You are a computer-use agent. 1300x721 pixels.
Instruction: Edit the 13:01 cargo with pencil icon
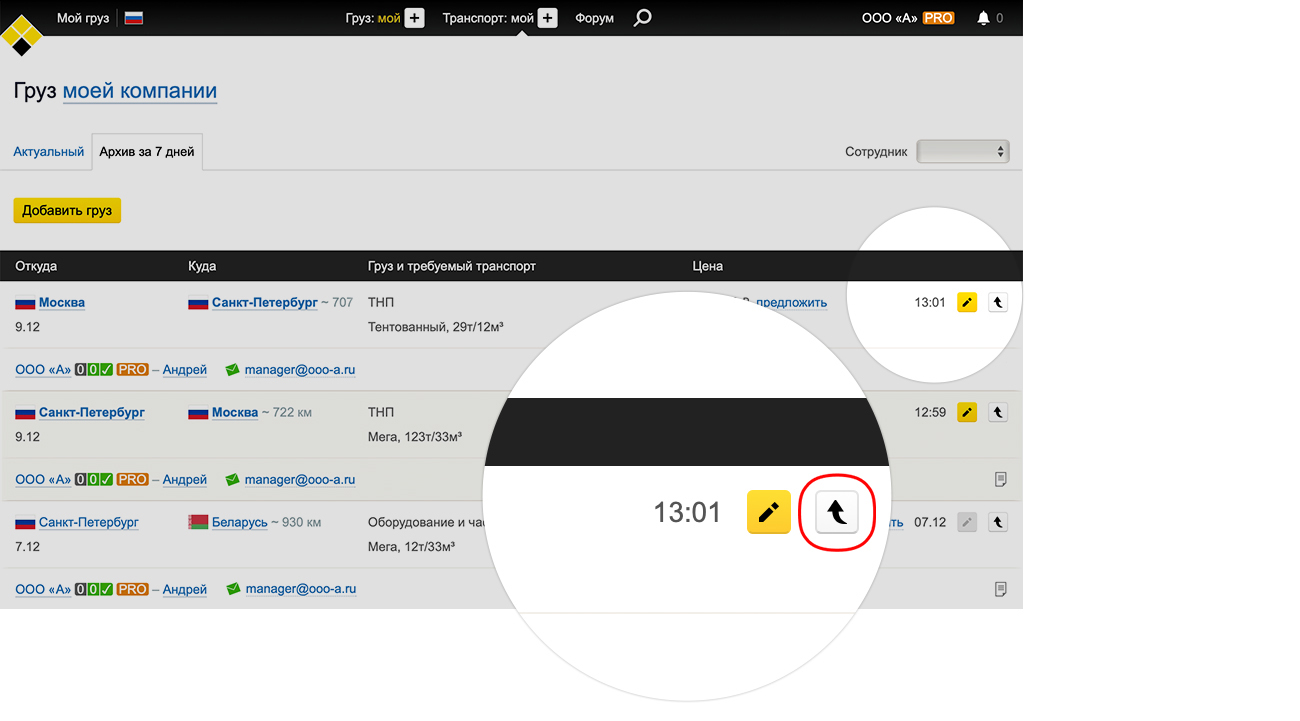coord(967,302)
